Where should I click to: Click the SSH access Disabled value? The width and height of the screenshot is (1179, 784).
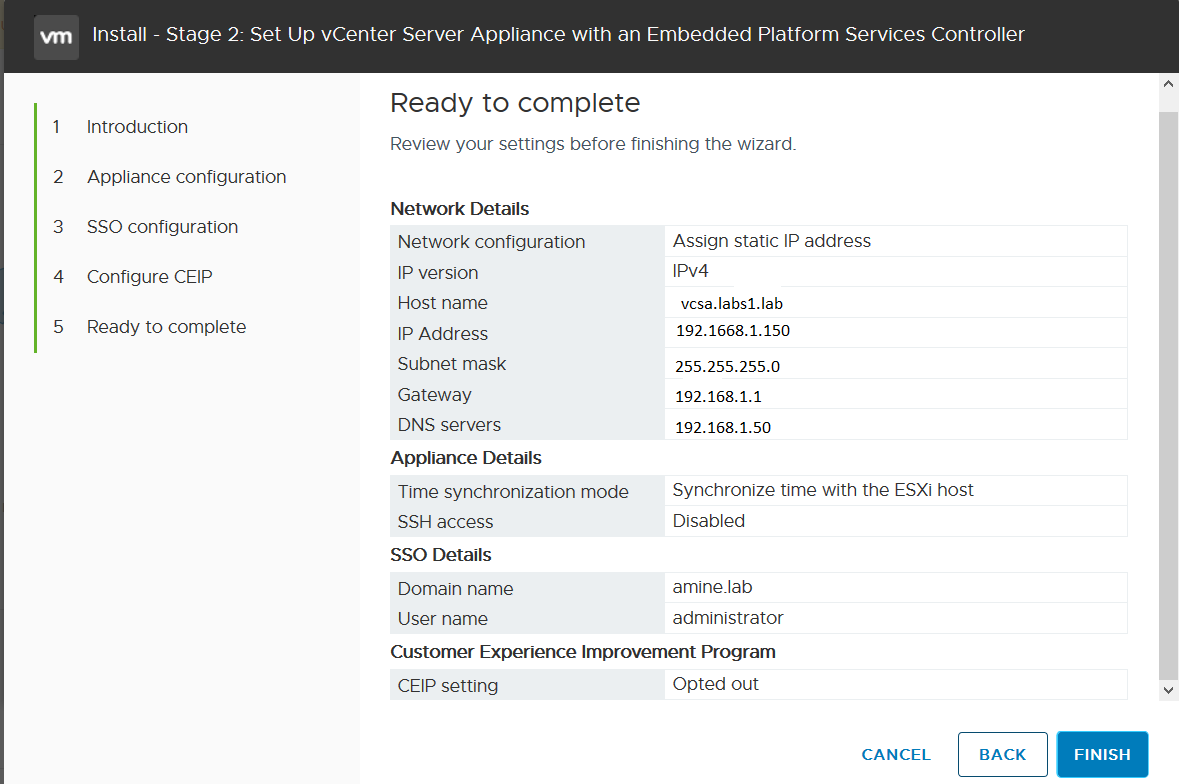click(709, 521)
